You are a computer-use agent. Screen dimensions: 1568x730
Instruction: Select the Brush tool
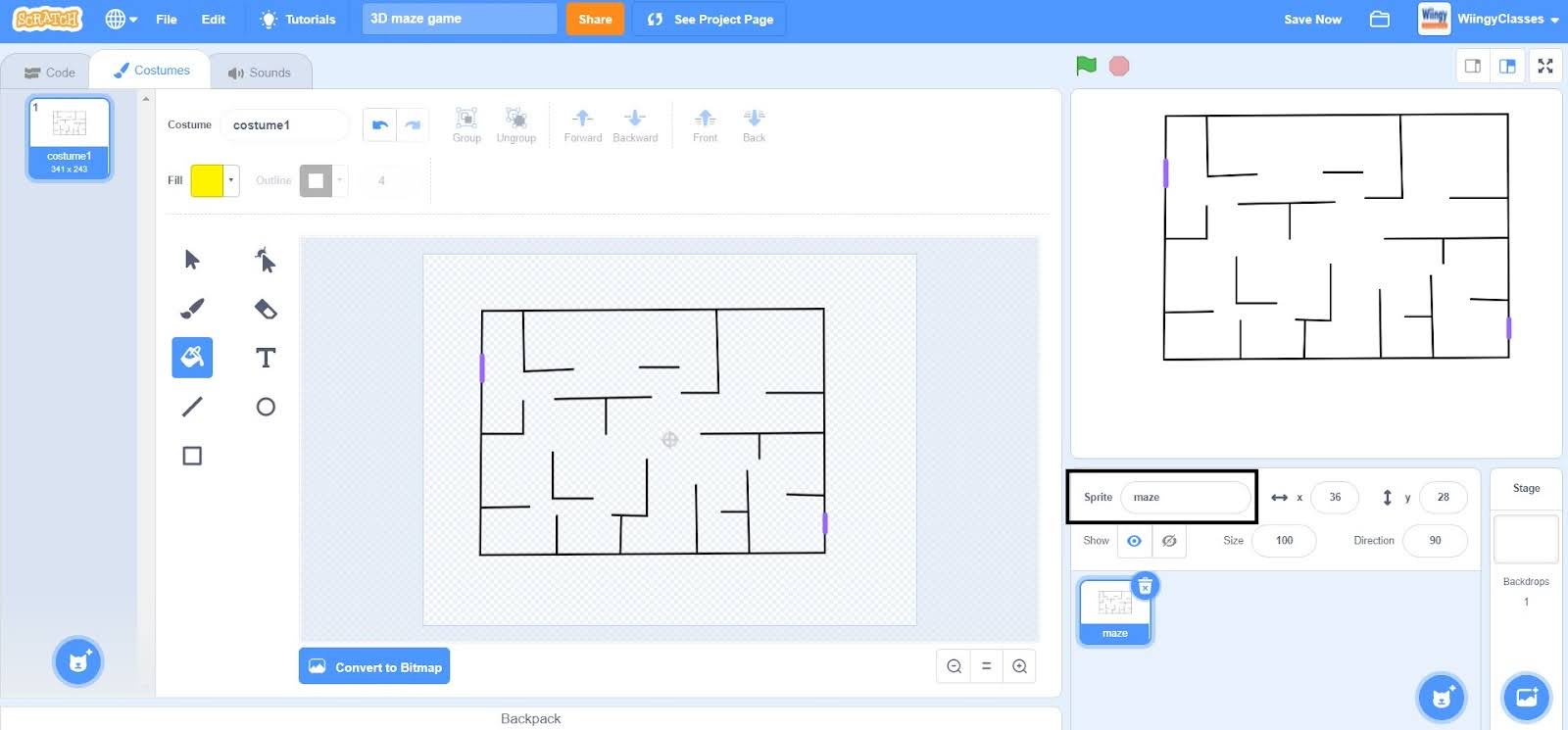coord(192,309)
